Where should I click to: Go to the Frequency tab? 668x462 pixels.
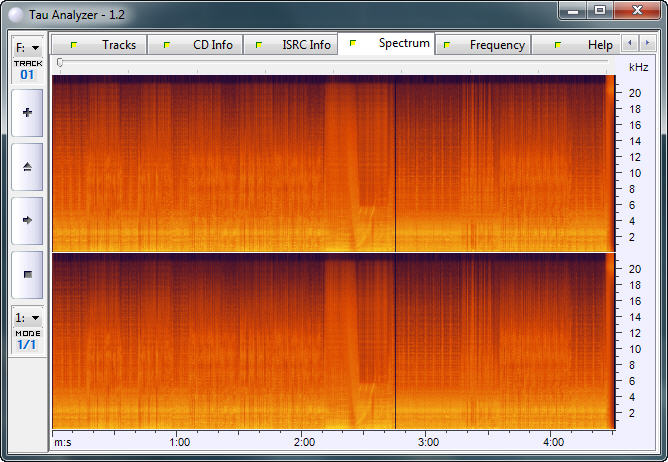coord(485,45)
